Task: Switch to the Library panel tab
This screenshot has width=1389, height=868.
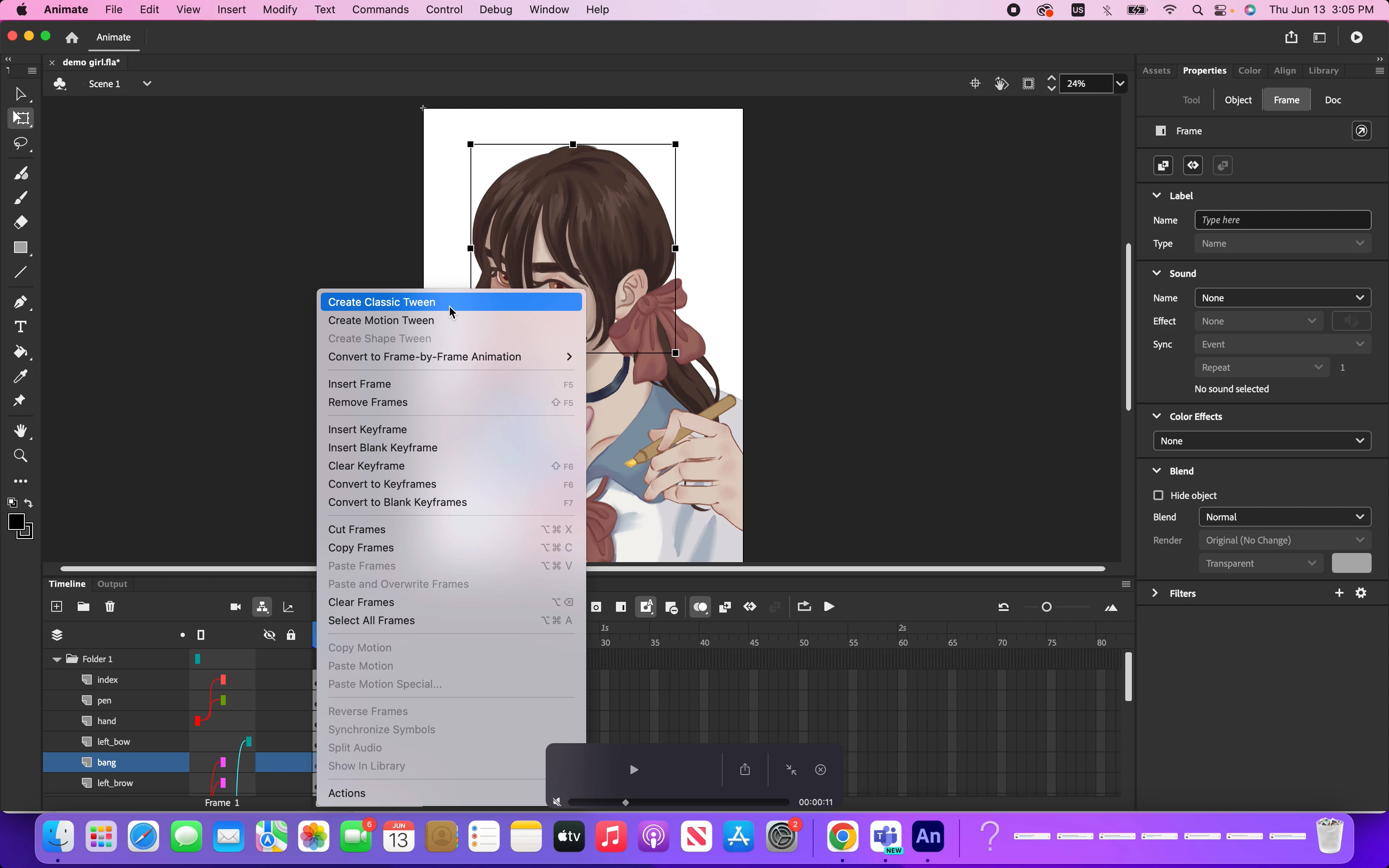Action: [x=1324, y=71]
